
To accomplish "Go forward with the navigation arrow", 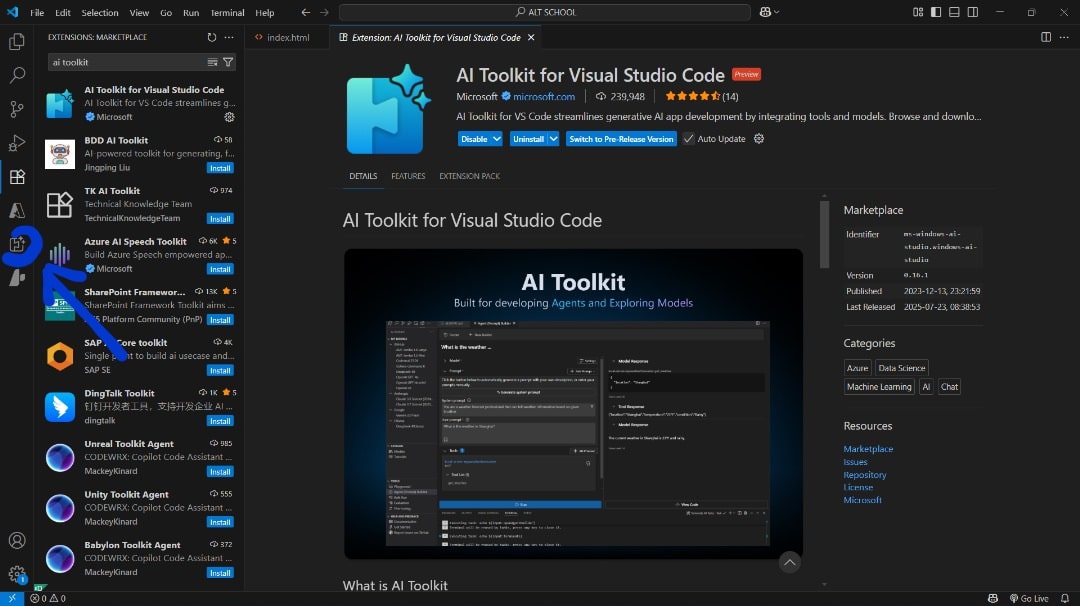I will (324, 12).
